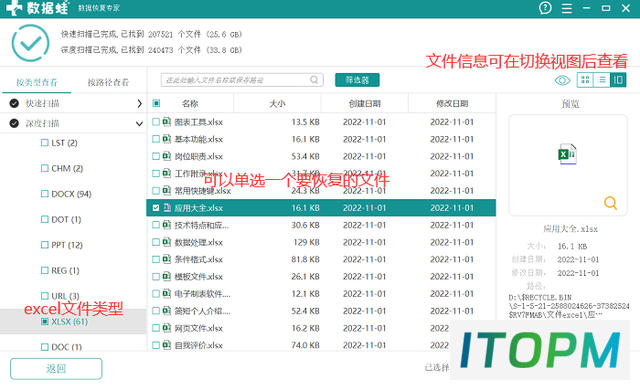Viewport: 640px width, 390px height.
Task: Click the Excel icon beside 基本功能.xlsx
Action: click(x=167, y=139)
